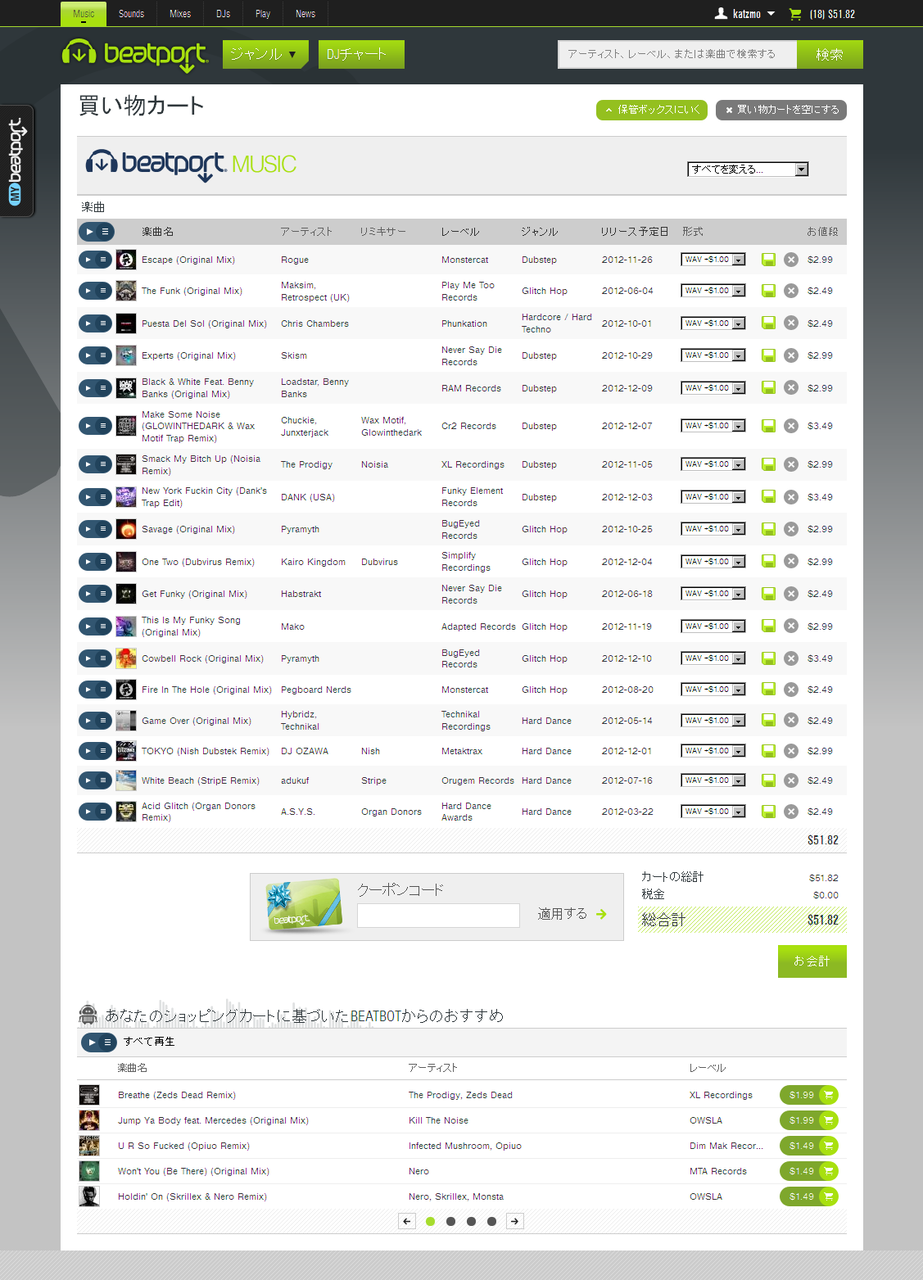Go to Beatport home via header logo

pyautogui.click(x=135, y=55)
